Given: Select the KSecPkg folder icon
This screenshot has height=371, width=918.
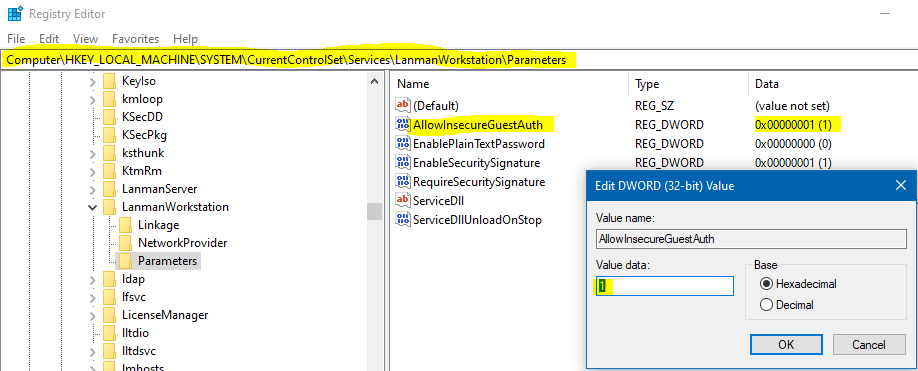Looking at the screenshot, I should coord(109,135).
